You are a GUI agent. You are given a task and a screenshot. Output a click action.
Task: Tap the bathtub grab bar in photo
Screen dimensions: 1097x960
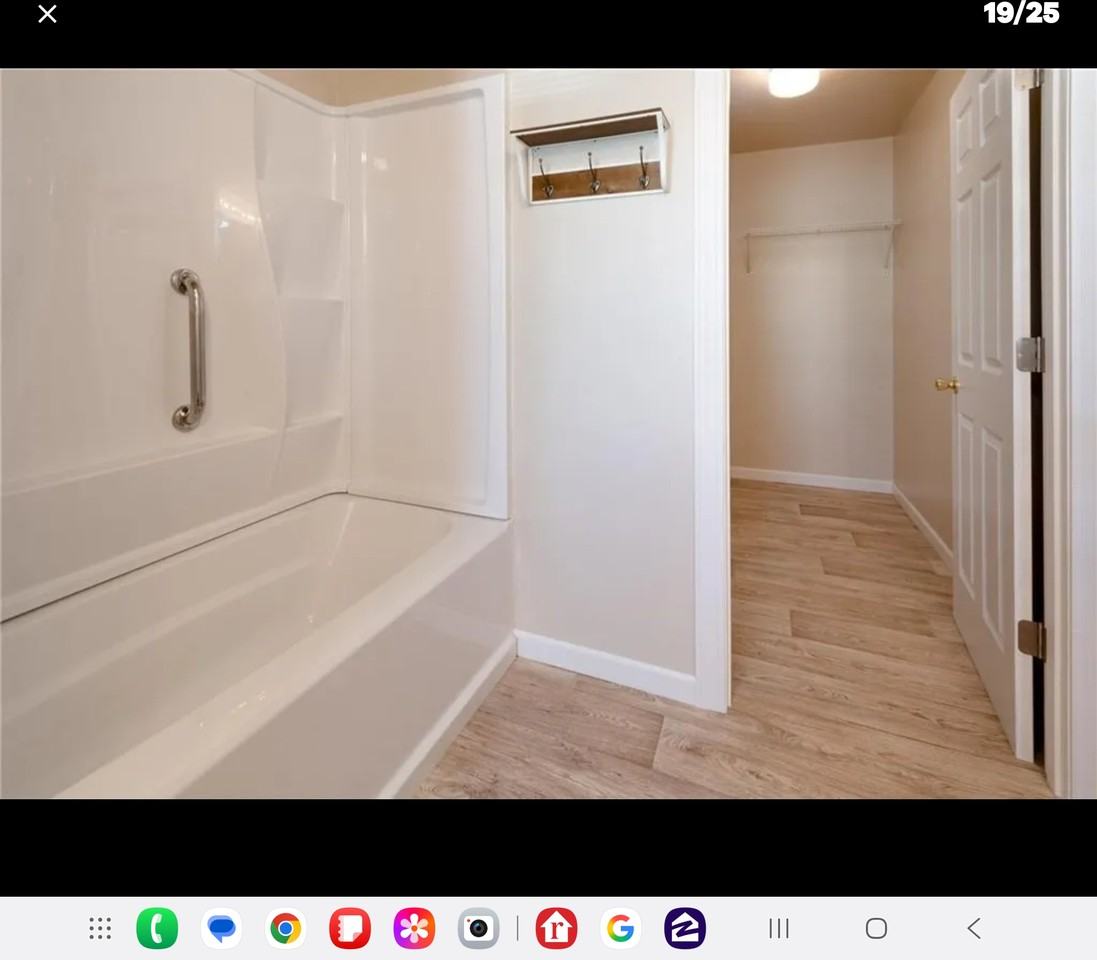point(189,349)
